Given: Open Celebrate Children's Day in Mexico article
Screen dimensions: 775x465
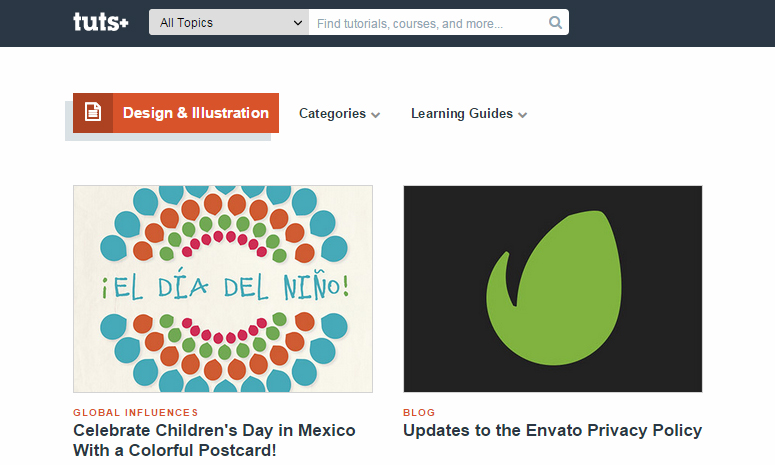Looking at the screenshot, I should [214, 440].
